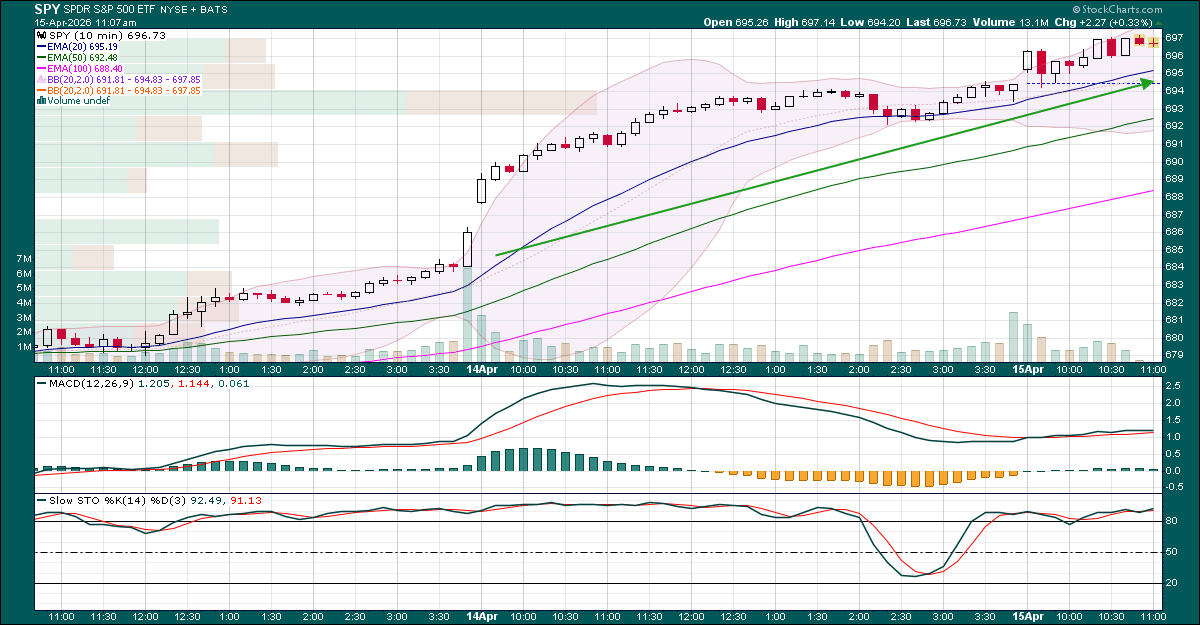Screen dimensions: 1200x625
Task: Click the 80 stochastic axis label
Action: click(x=1171, y=521)
